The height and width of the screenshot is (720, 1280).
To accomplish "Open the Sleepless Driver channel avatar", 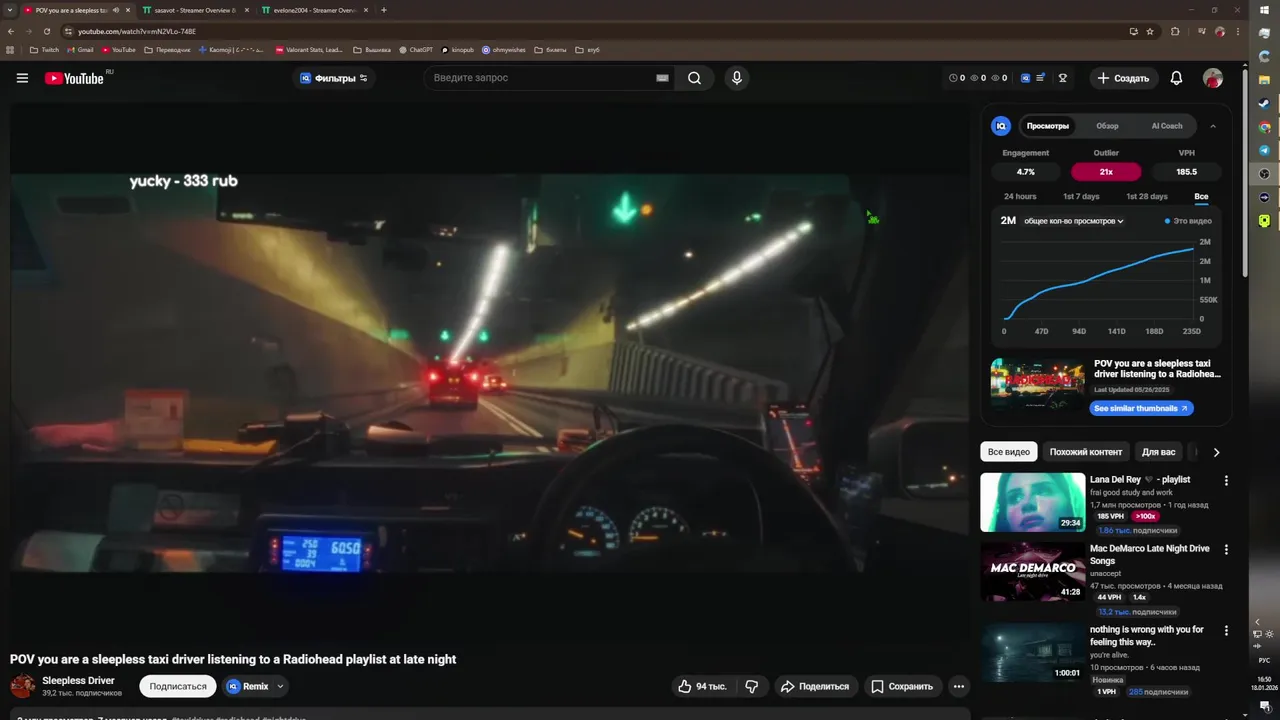I will 23,686.
